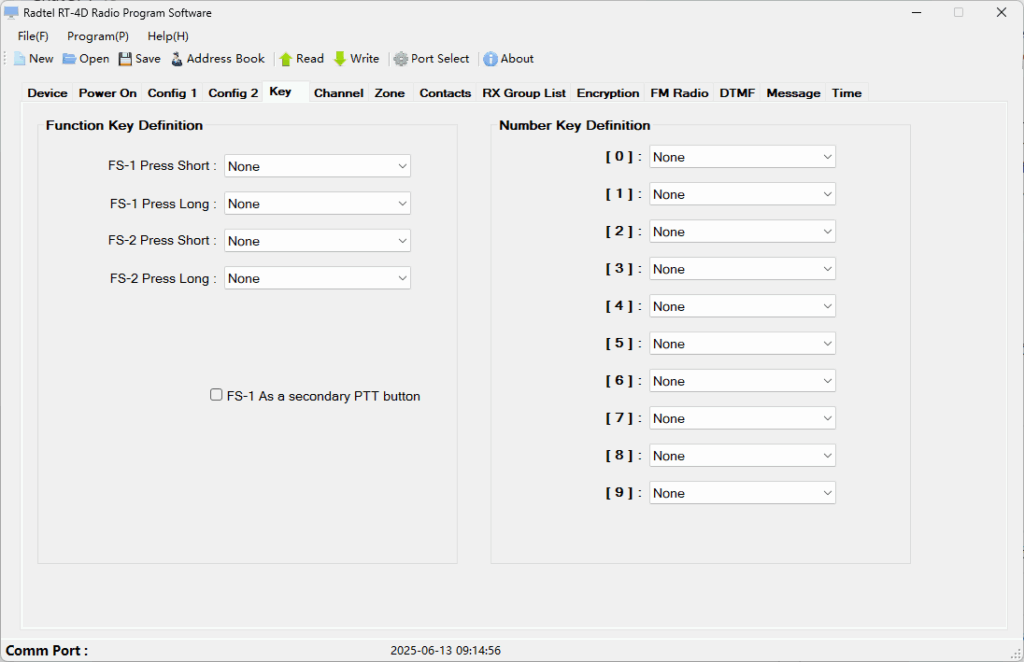Go to the Encryption tab
This screenshot has width=1024, height=662.
607,93
